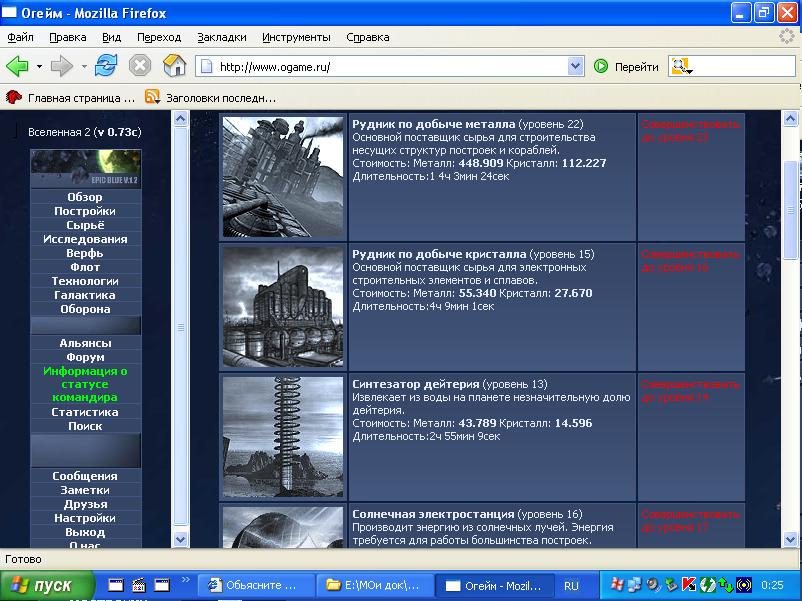Screen dimensions: 802x601
Task: Open Постройки in the game menu
Action: coord(85,211)
